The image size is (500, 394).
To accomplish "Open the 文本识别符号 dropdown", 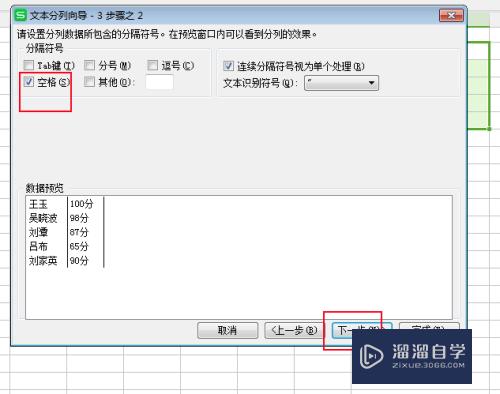I will [341, 83].
